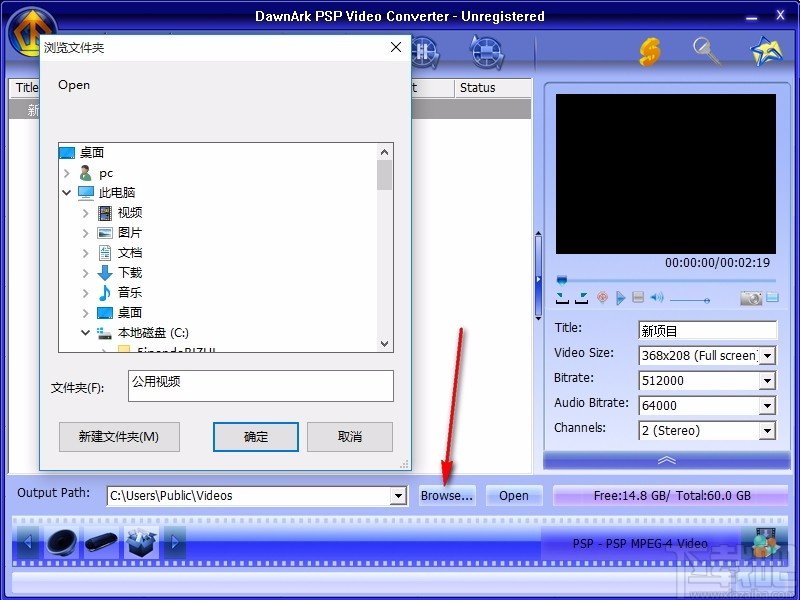The height and width of the screenshot is (600, 800).
Task: Click the stop playback icon
Action: point(637,297)
